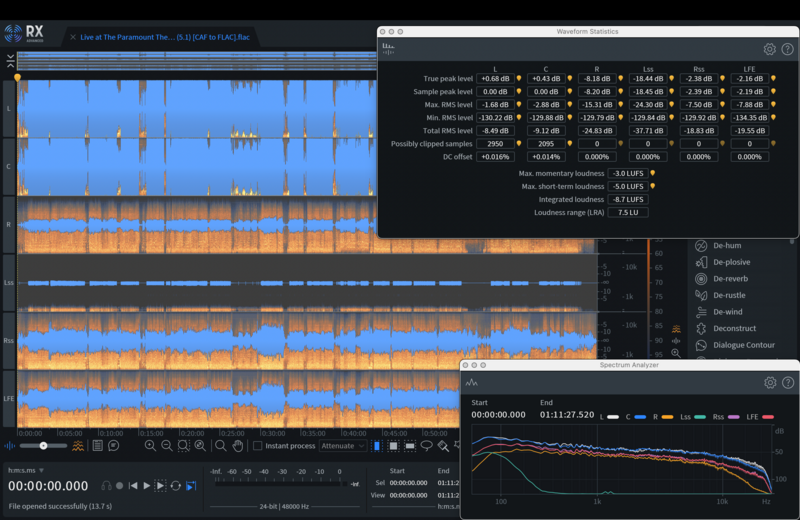This screenshot has height=520, width=800.
Task: Adjust the waveform/spectrogram opacity slider
Action: click(x=43, y=445)
